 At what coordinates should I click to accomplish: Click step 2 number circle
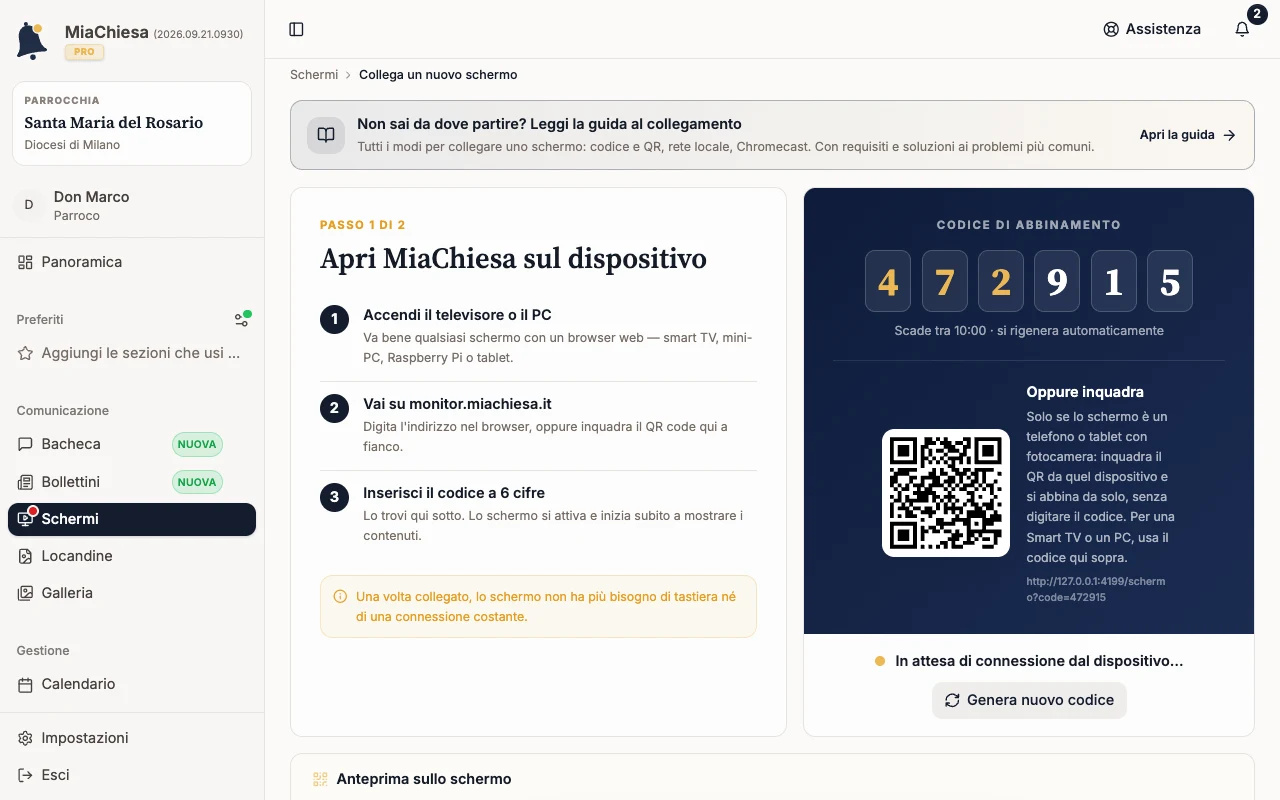pos(334,409)
